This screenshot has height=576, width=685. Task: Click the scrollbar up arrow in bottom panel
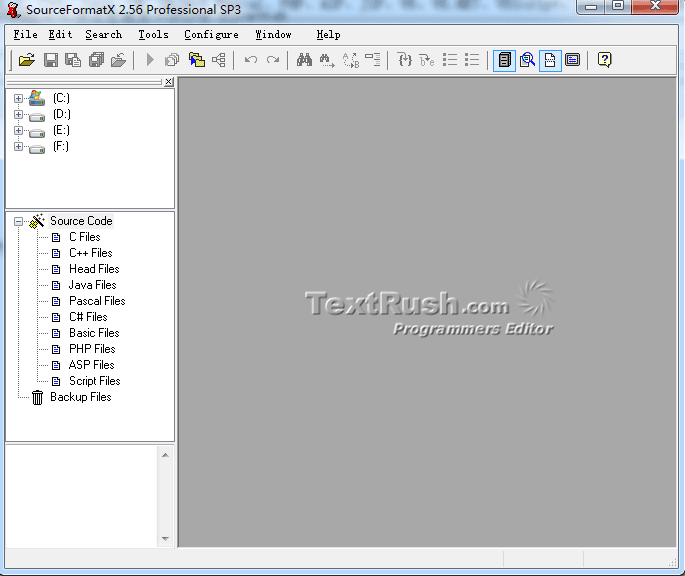tap(165, 455)
